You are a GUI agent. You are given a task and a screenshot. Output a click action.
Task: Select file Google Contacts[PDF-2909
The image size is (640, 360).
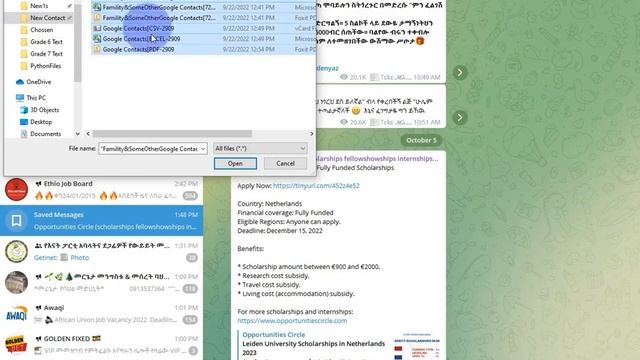pos(138,49)
